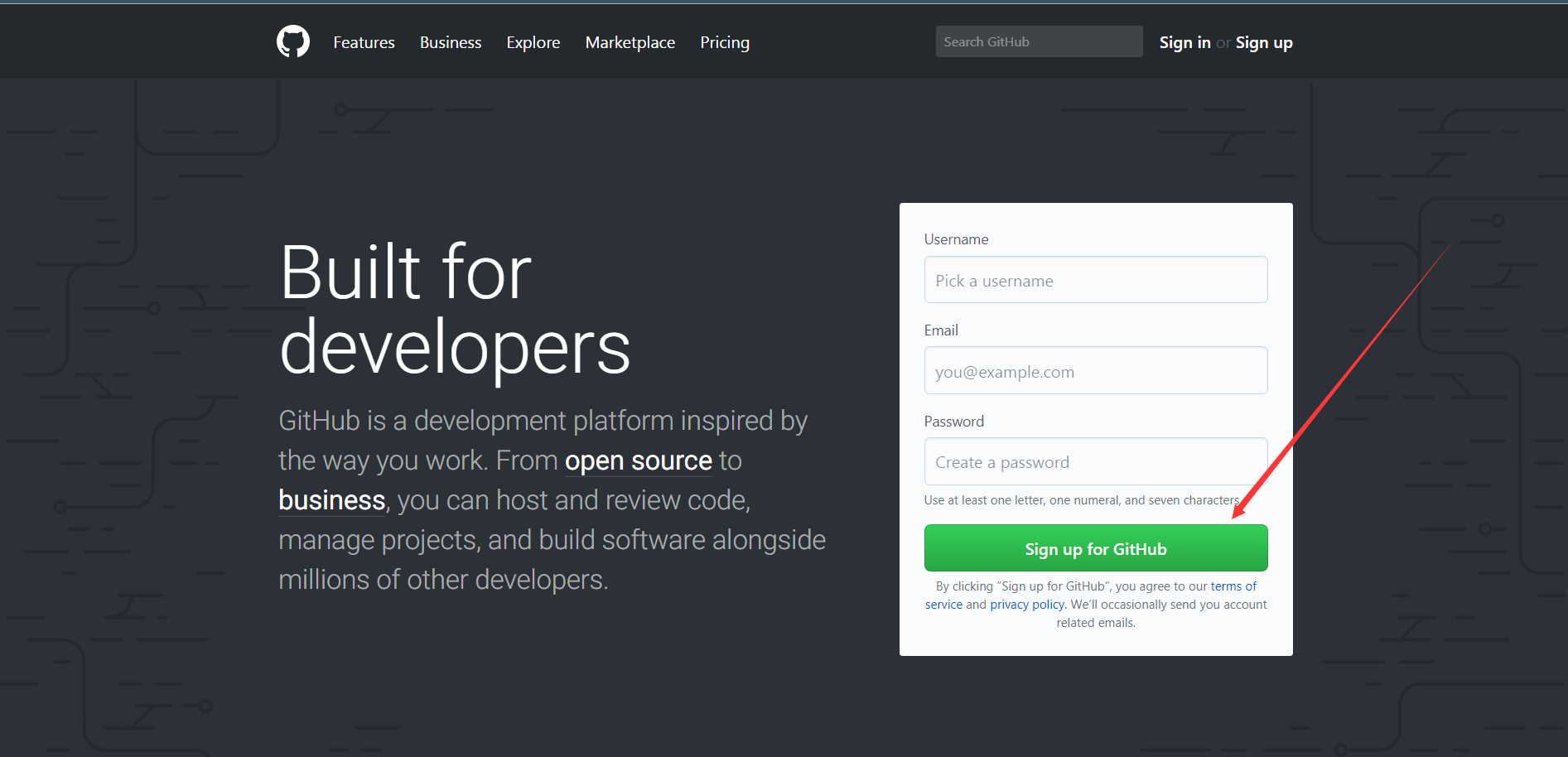Screen dimensions: 1568x757
Task: Follow the open source link
Action: click(x=639, y=460)
